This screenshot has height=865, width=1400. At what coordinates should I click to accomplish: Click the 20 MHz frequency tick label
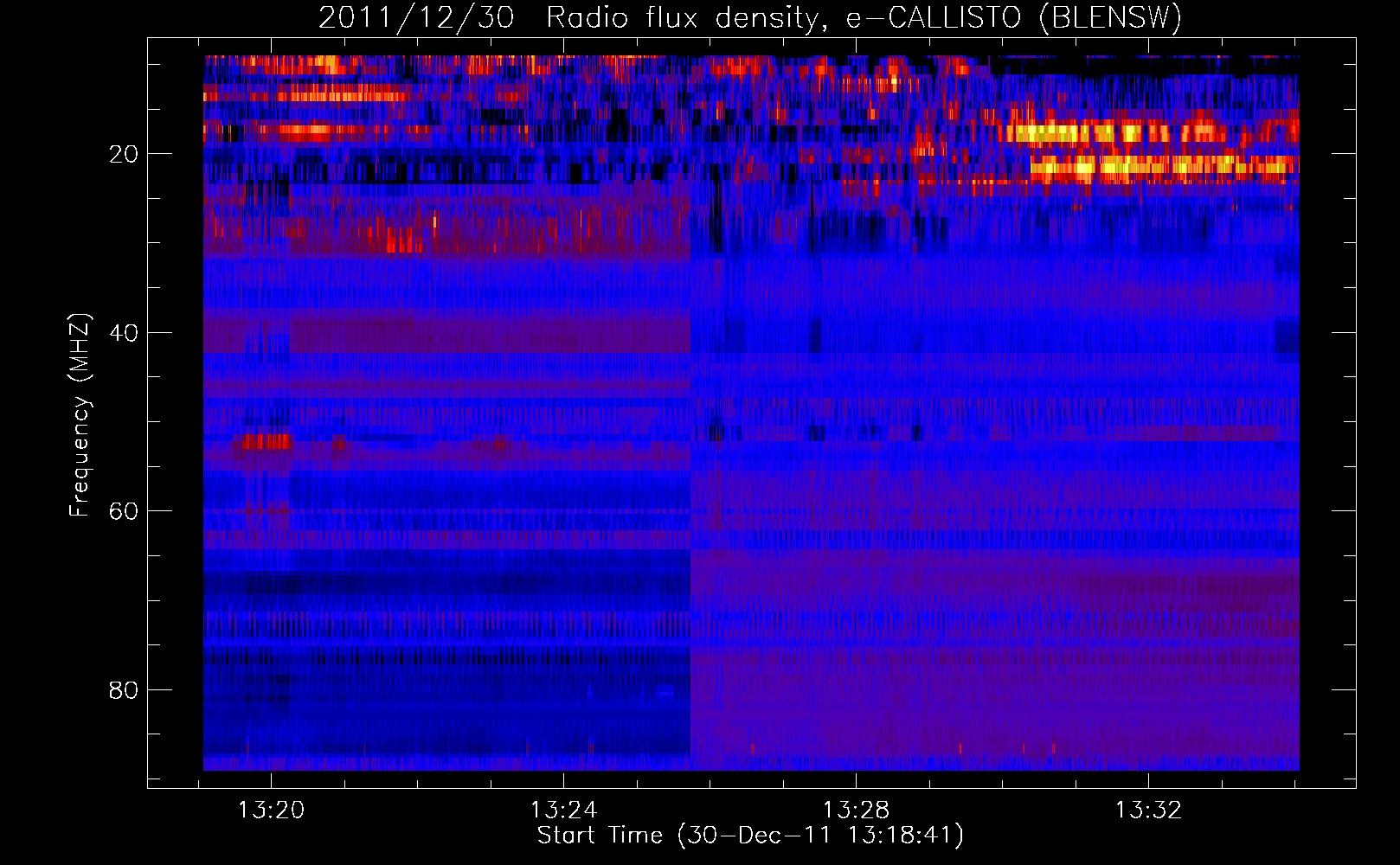(125, 154)
